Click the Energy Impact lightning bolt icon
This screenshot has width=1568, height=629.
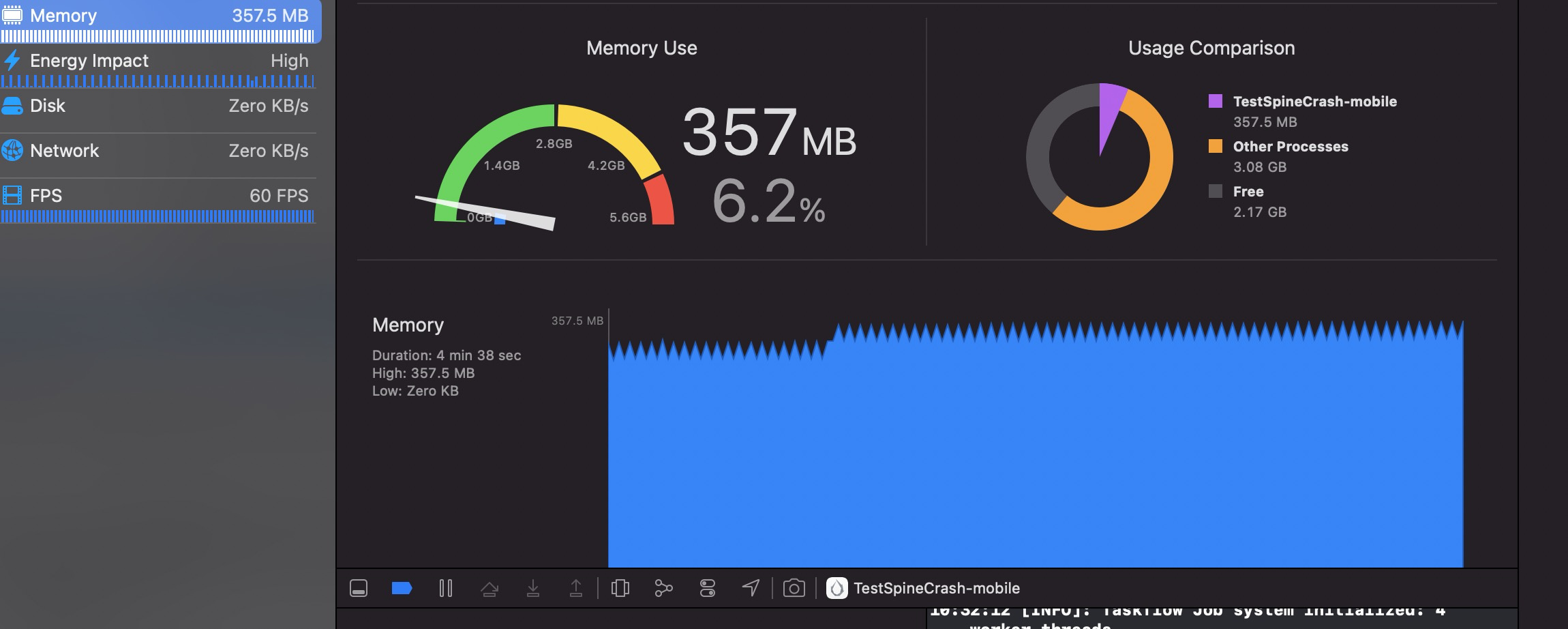coord(12,61)
